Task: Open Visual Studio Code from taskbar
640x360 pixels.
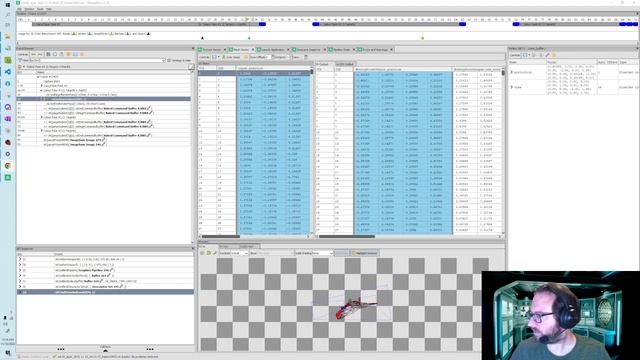Action: [x=8, y=72]
